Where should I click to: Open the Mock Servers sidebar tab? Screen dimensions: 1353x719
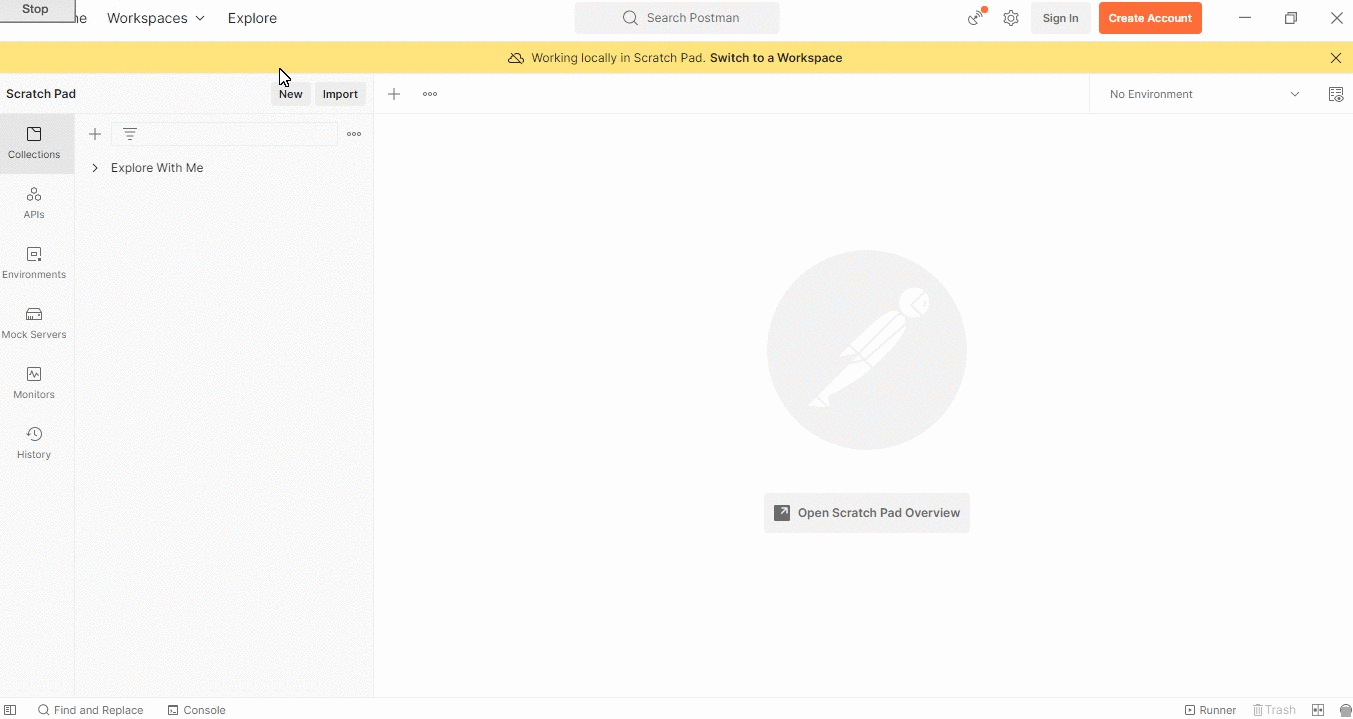click(34, 323)
